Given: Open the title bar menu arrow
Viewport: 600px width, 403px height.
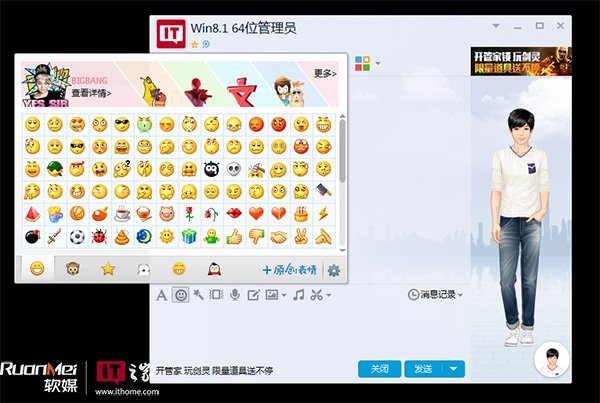Looking at the screenshot, I should pos(496,26).
